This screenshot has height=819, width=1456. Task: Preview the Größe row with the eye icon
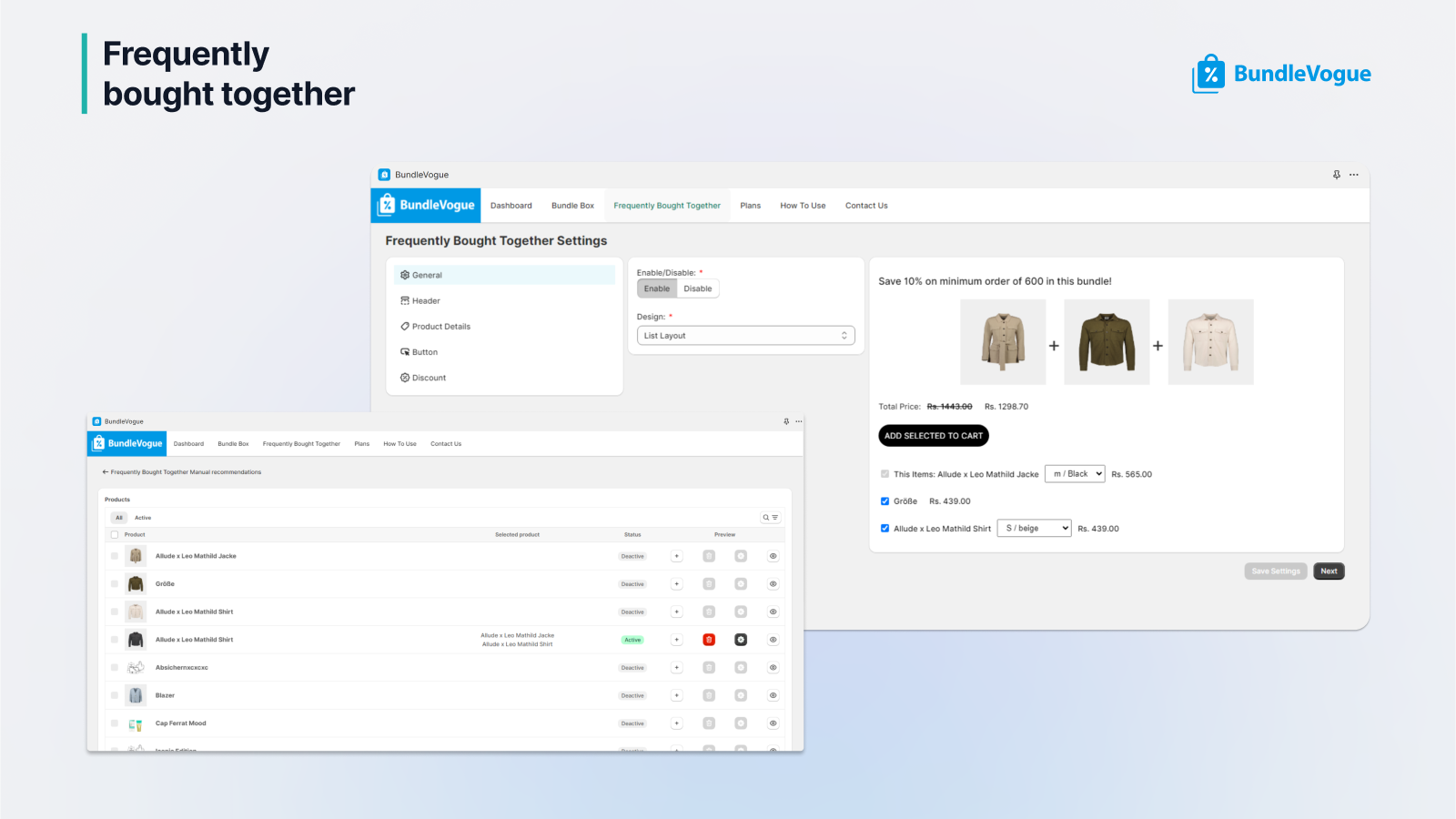pyautogui.click(x=773, y=584)
